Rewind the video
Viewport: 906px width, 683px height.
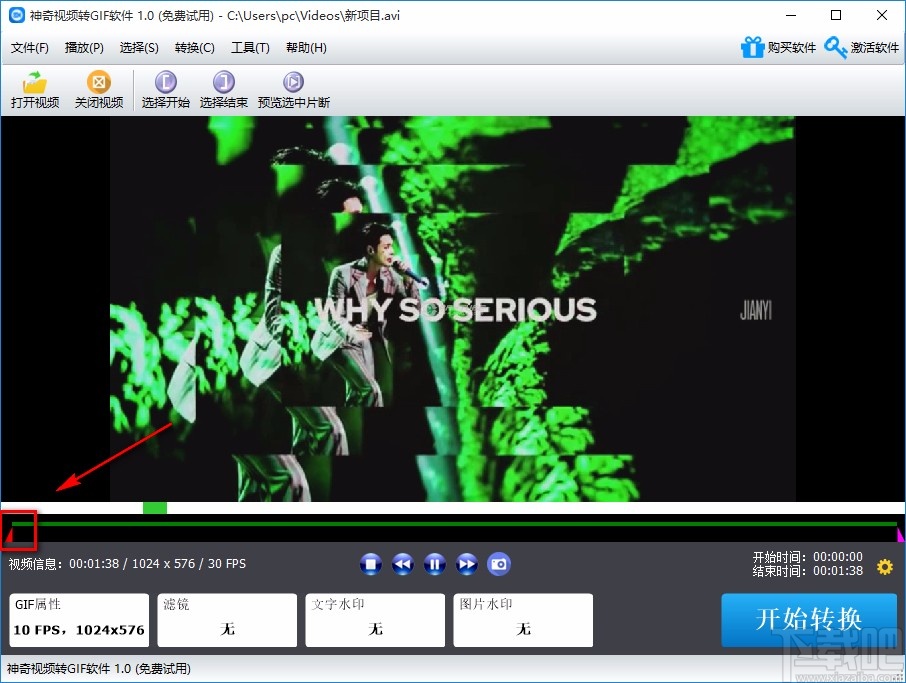point(403,564)
